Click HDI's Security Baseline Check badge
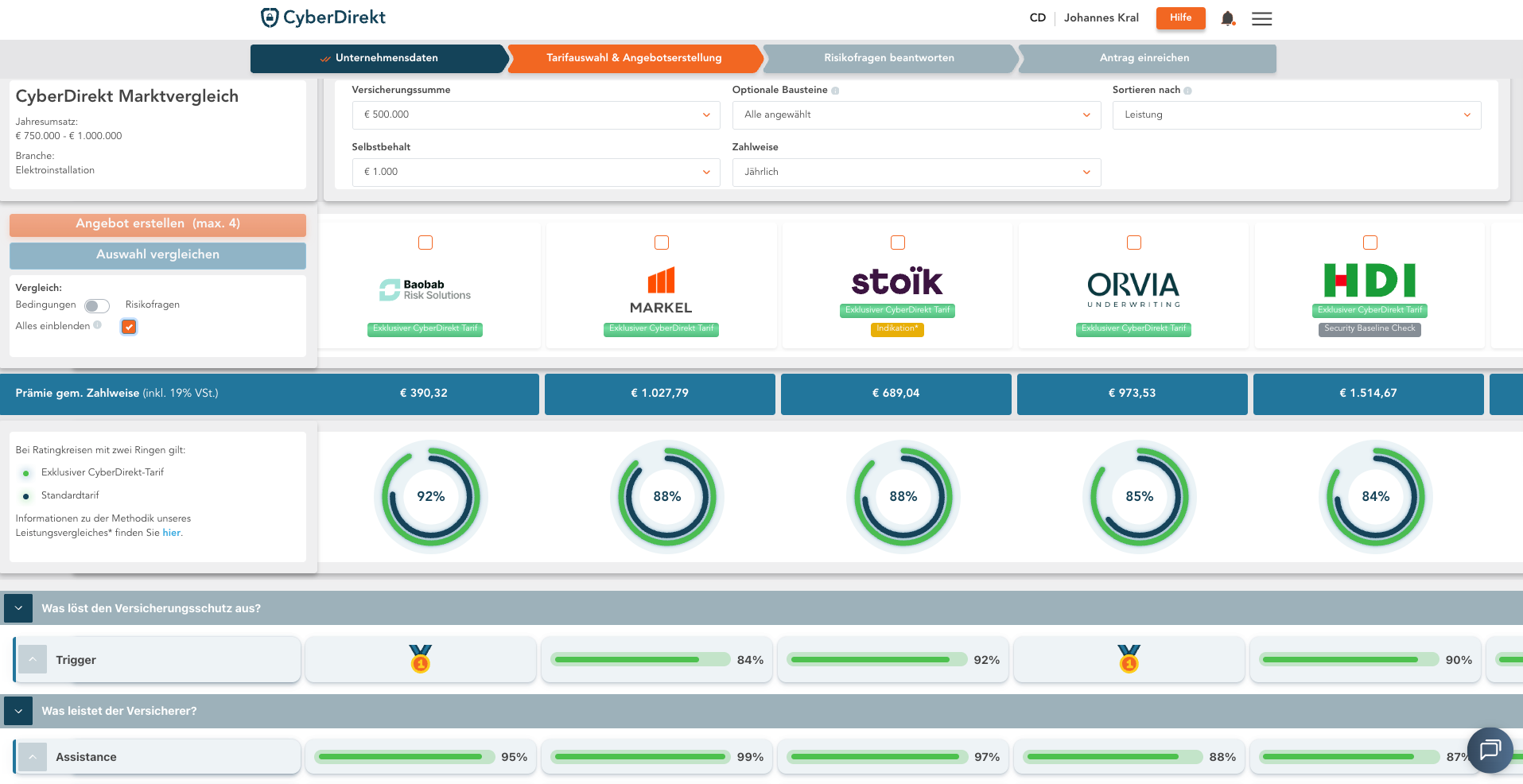The height and width of the screenshot is (784, 1523). click(x=1370, y=329)
